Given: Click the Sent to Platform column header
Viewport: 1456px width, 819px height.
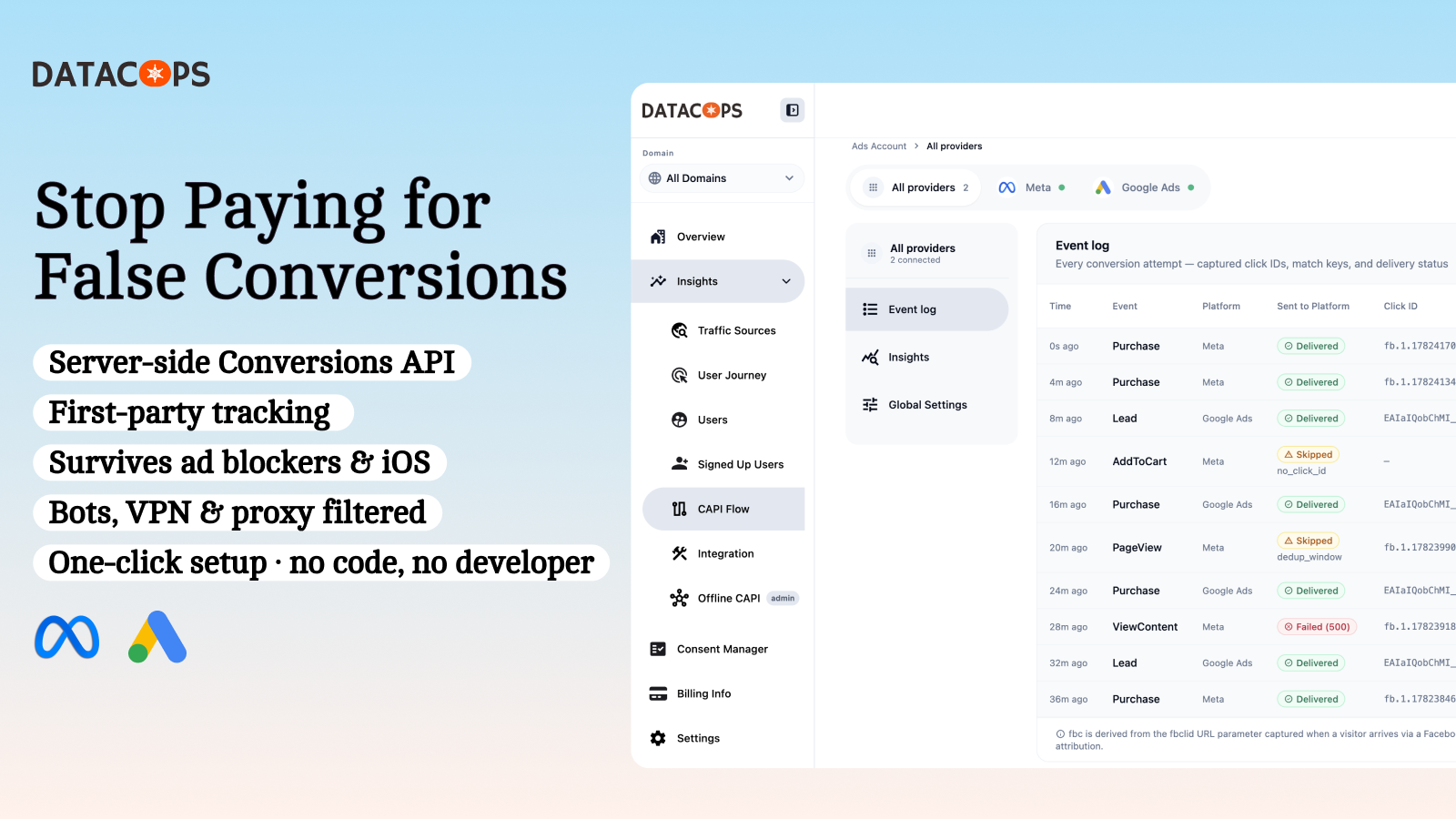Looking at the screenshot, I should tap(1313, 307).
